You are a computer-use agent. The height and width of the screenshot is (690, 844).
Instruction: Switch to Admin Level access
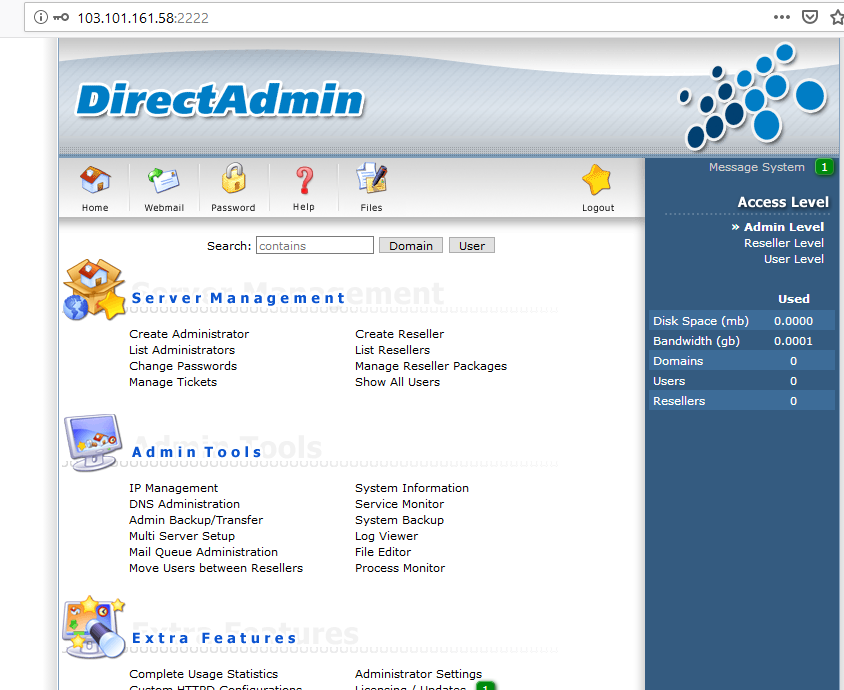[783, 227]
